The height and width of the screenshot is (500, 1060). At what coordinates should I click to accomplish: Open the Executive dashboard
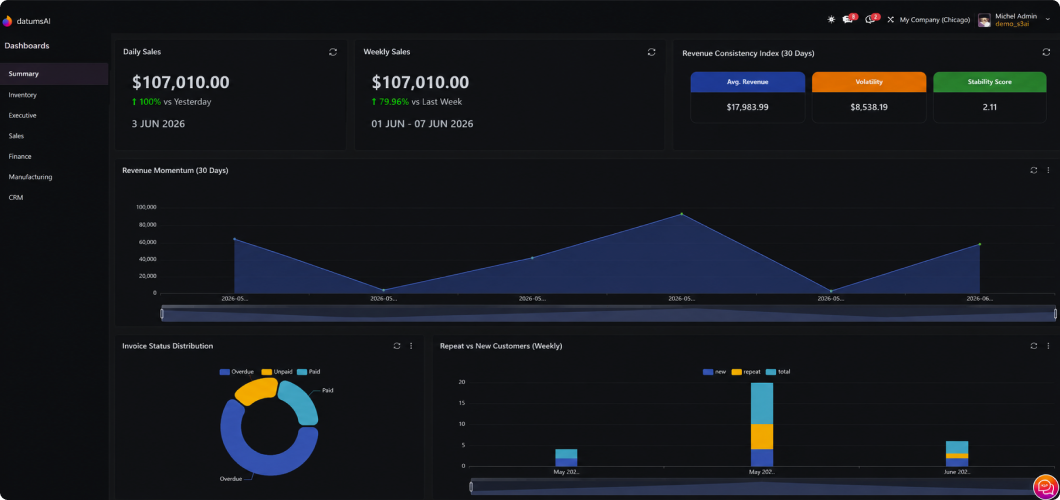pyautogui.click(x=54, y=116)
